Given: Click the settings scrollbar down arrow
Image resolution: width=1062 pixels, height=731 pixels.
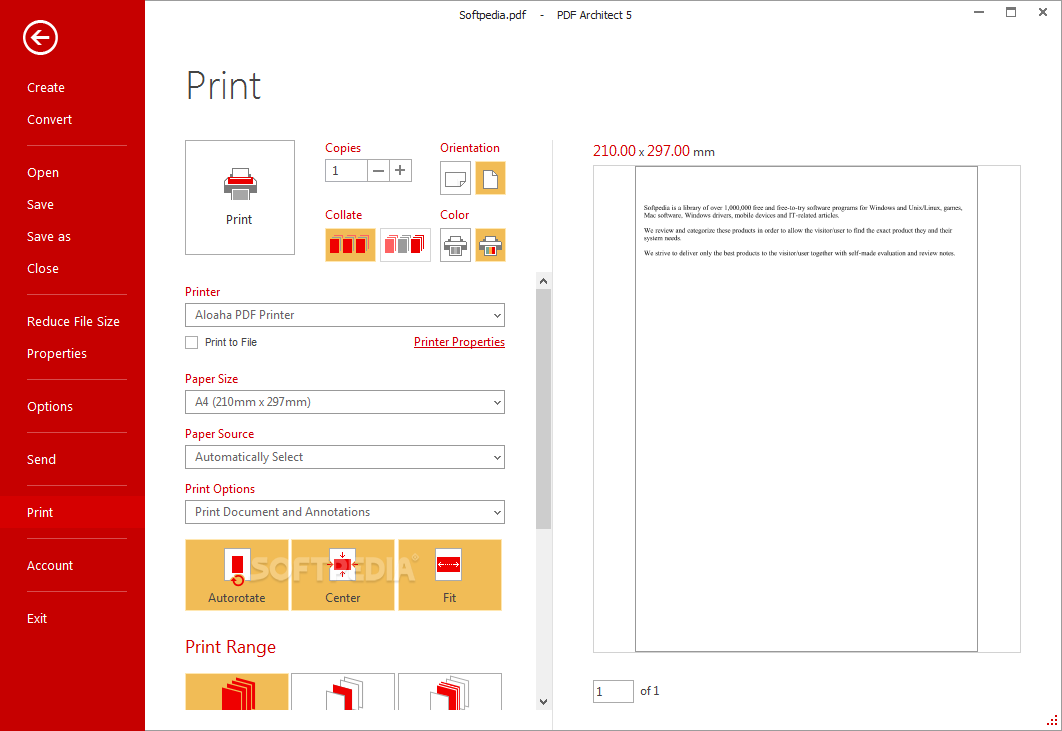Looking at the screenshot, I should pos(543,702).
